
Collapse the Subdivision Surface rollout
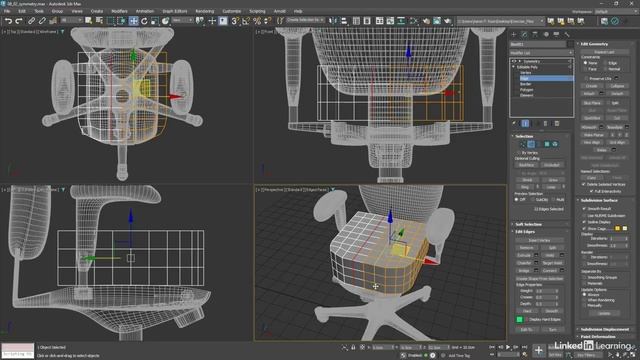point(599,200)
